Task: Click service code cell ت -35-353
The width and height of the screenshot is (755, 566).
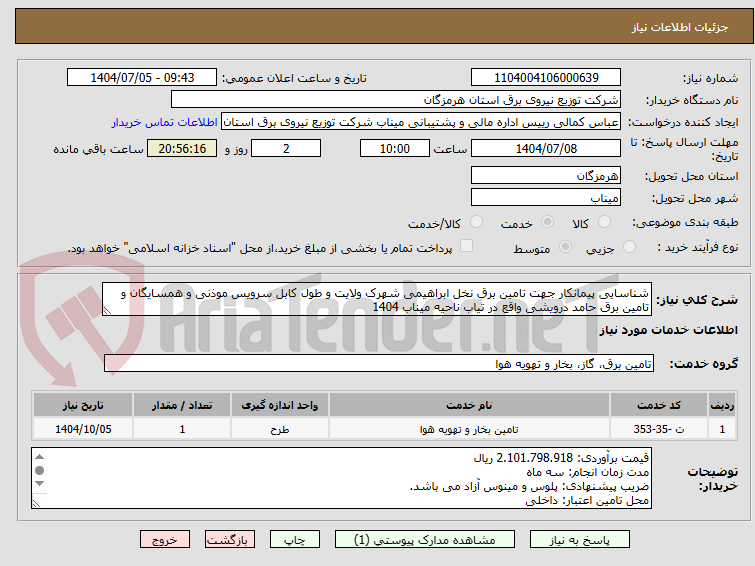Action: [x=659, y=429]
